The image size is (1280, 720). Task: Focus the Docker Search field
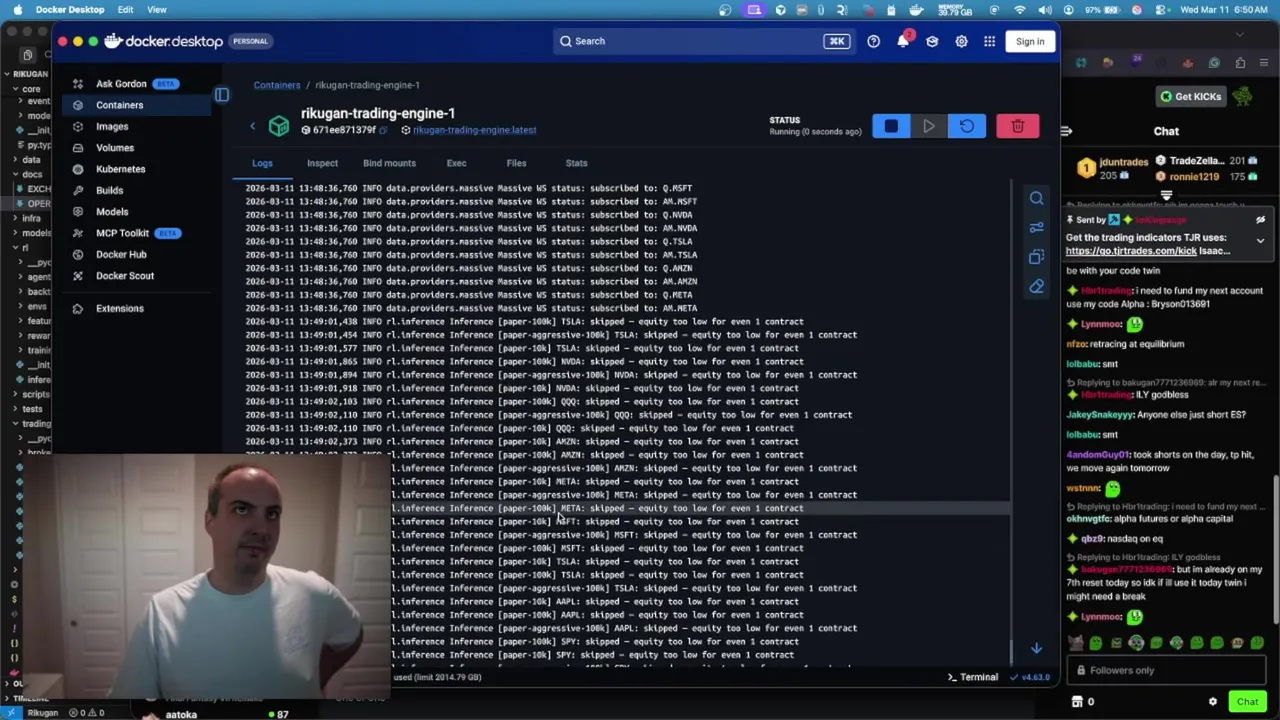tap(702, 41)
